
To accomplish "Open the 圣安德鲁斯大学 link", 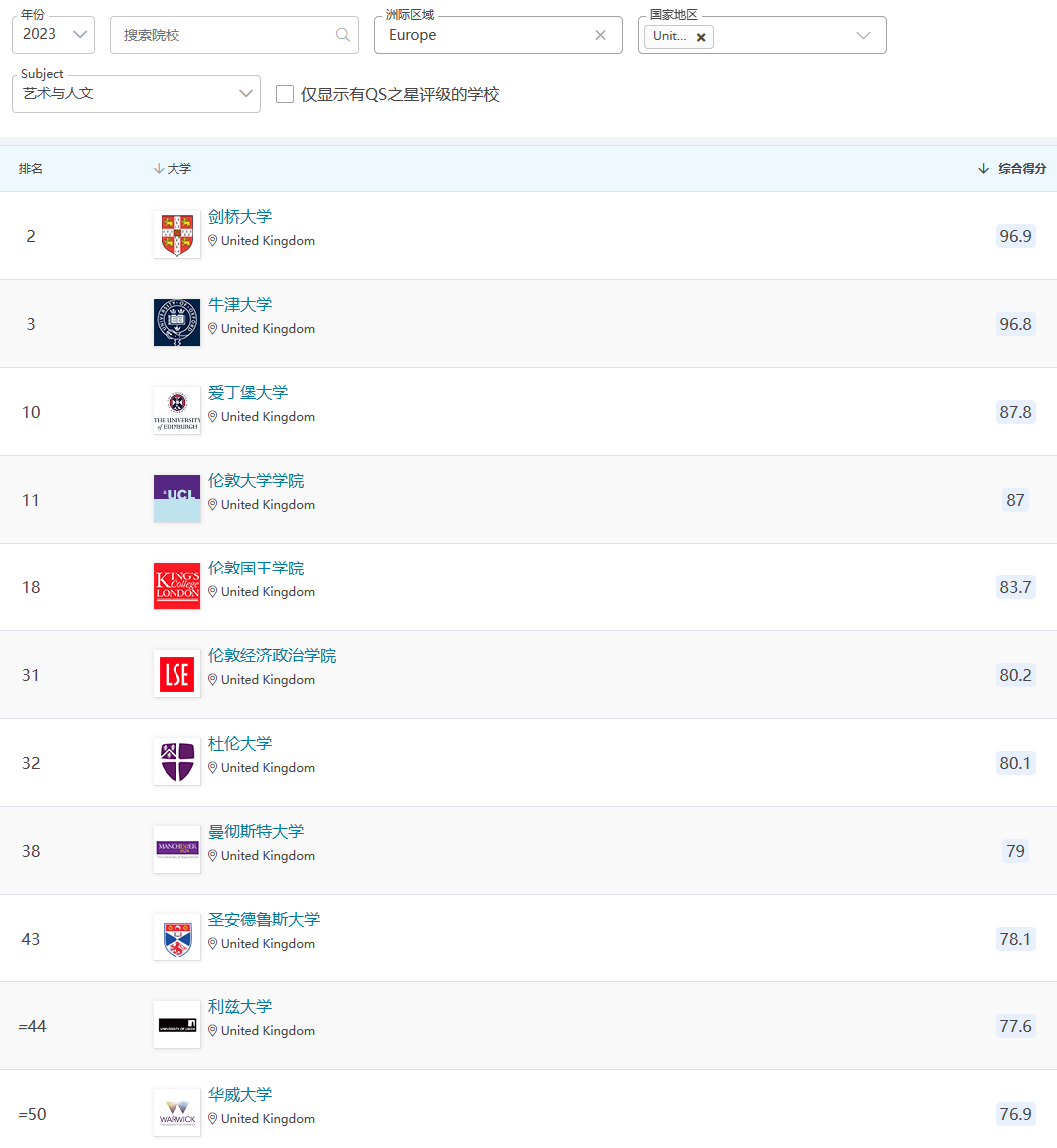I will pos(264,920).
